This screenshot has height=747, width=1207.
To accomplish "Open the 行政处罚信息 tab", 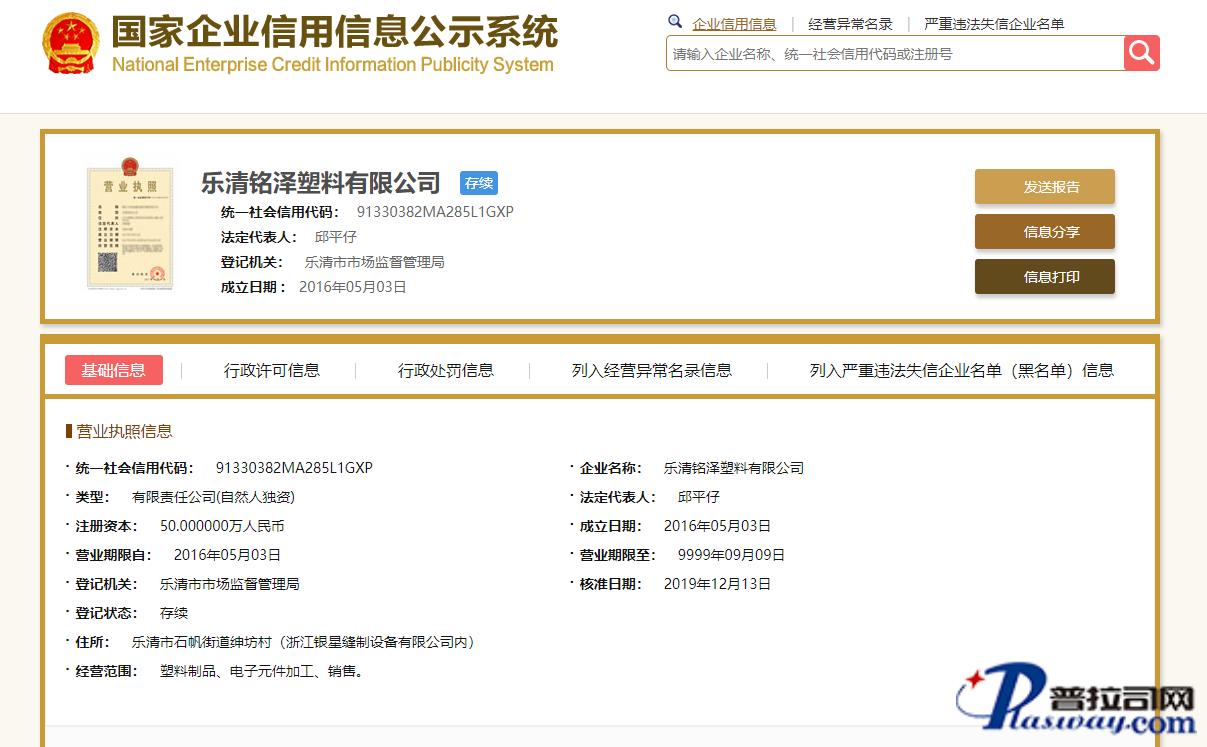I will click(445, 370).
